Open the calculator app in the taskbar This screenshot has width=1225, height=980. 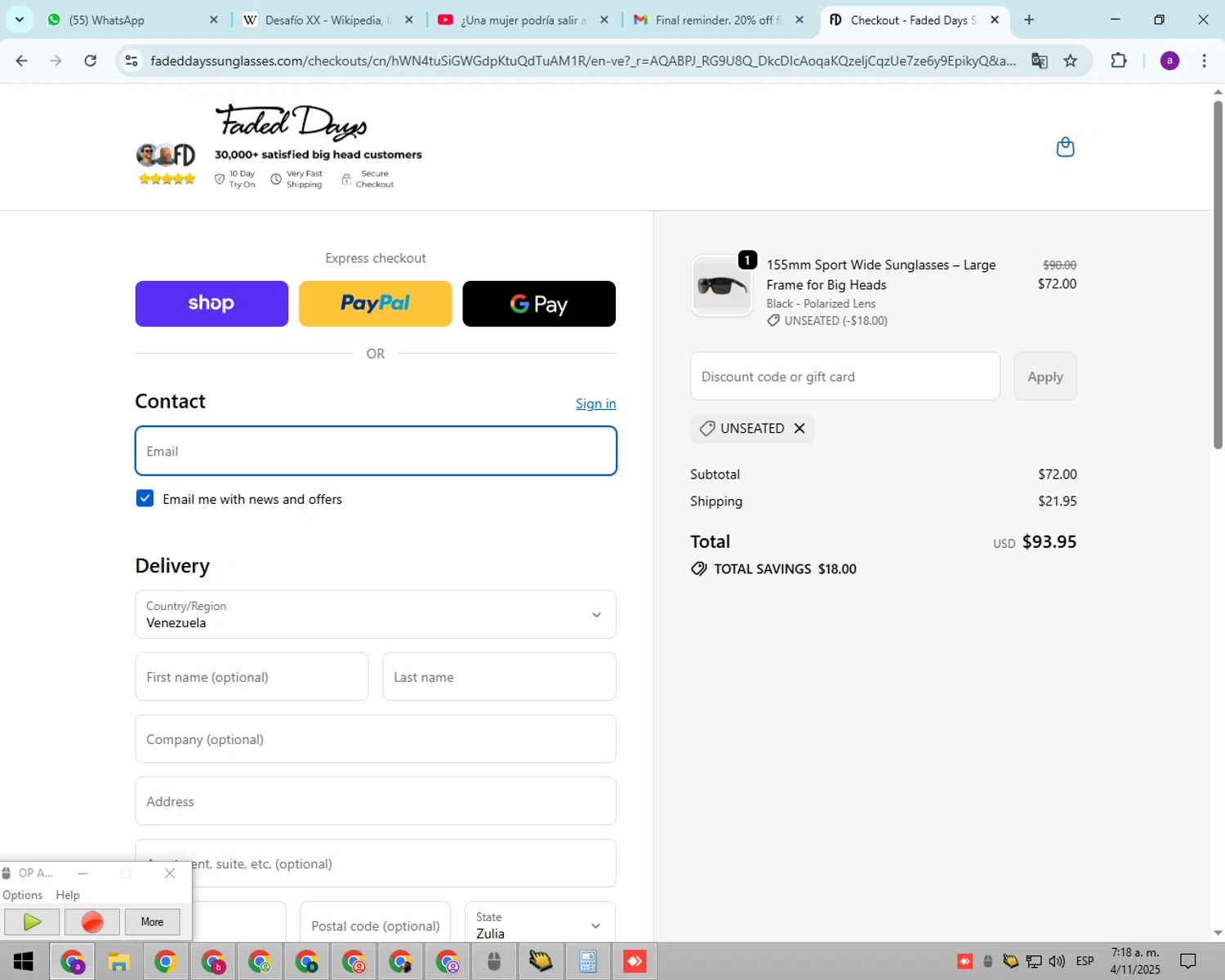(x=588, y=961)
